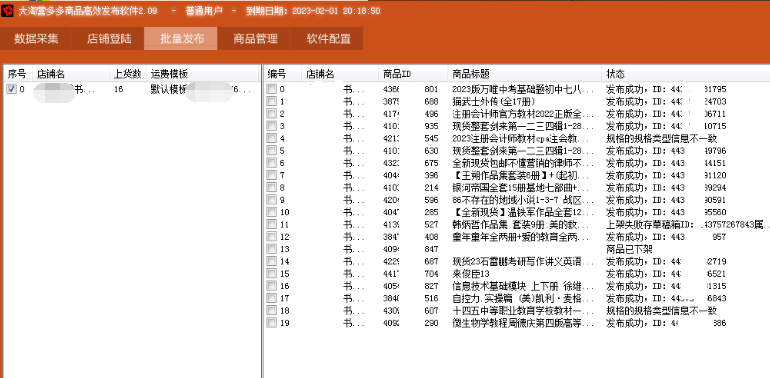This screenshot has width=770, height=378.
Task: Click title 86不存在的地域小说1-3-7 战区
Action: 522,200
